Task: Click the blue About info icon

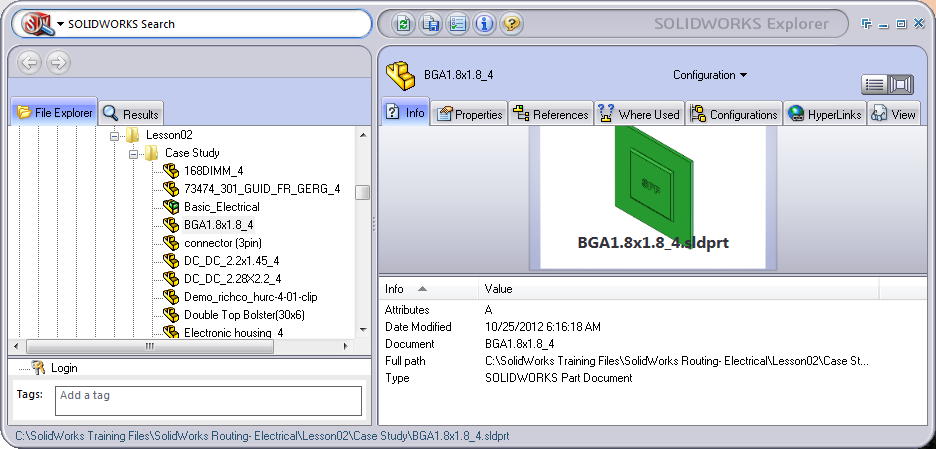Action: click(x=485, y=24)
